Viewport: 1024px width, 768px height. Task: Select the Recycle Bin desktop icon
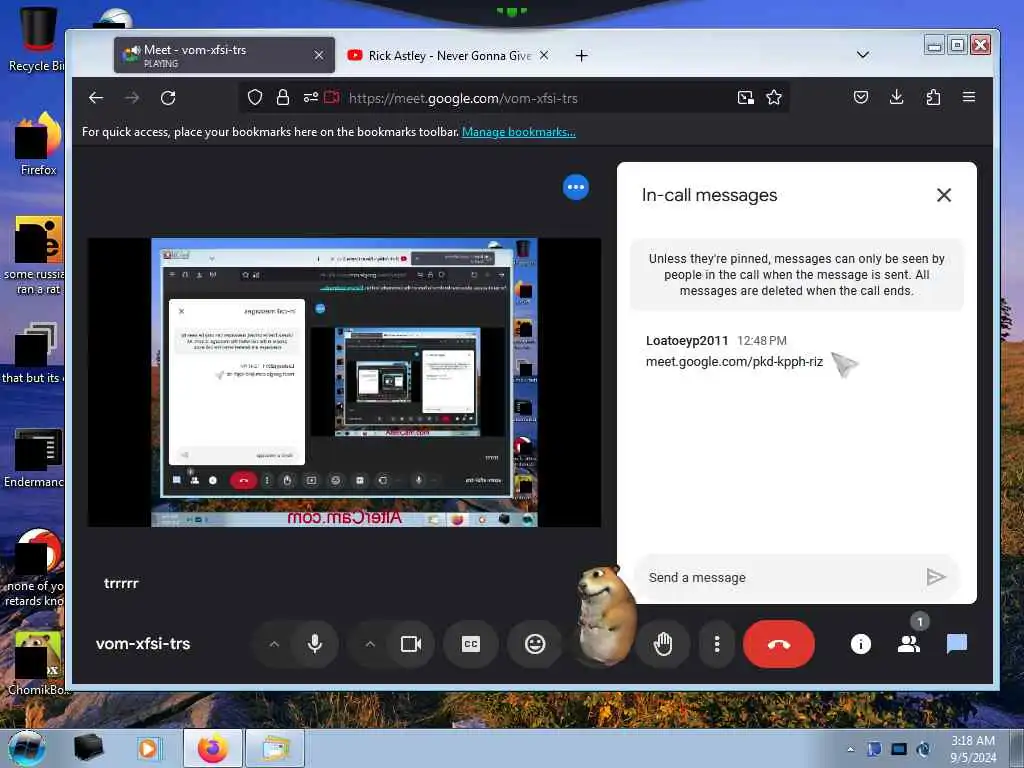click(x=36, y=39)
